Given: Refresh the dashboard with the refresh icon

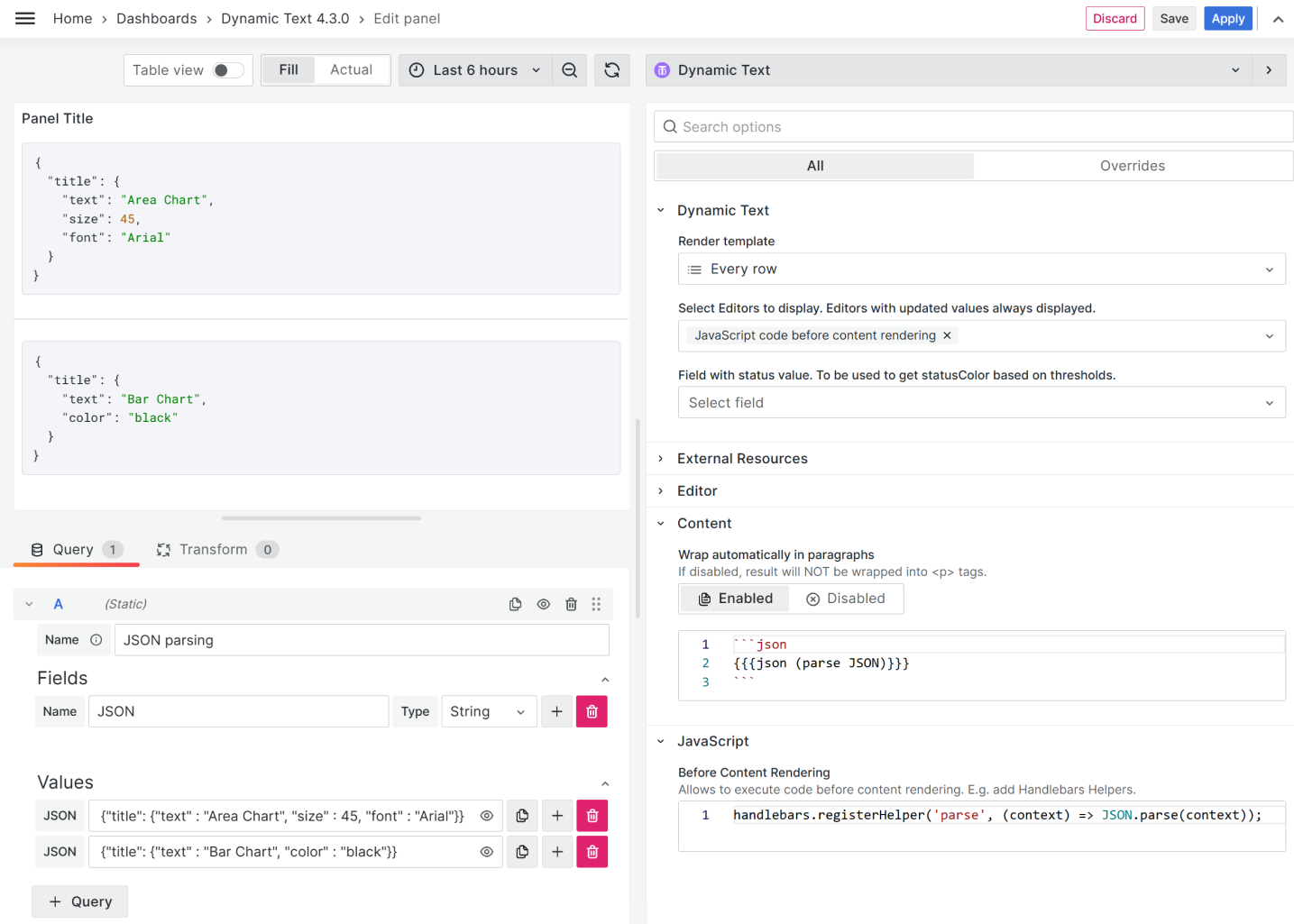Looking at the screenshot, I should tap(611, 70).
